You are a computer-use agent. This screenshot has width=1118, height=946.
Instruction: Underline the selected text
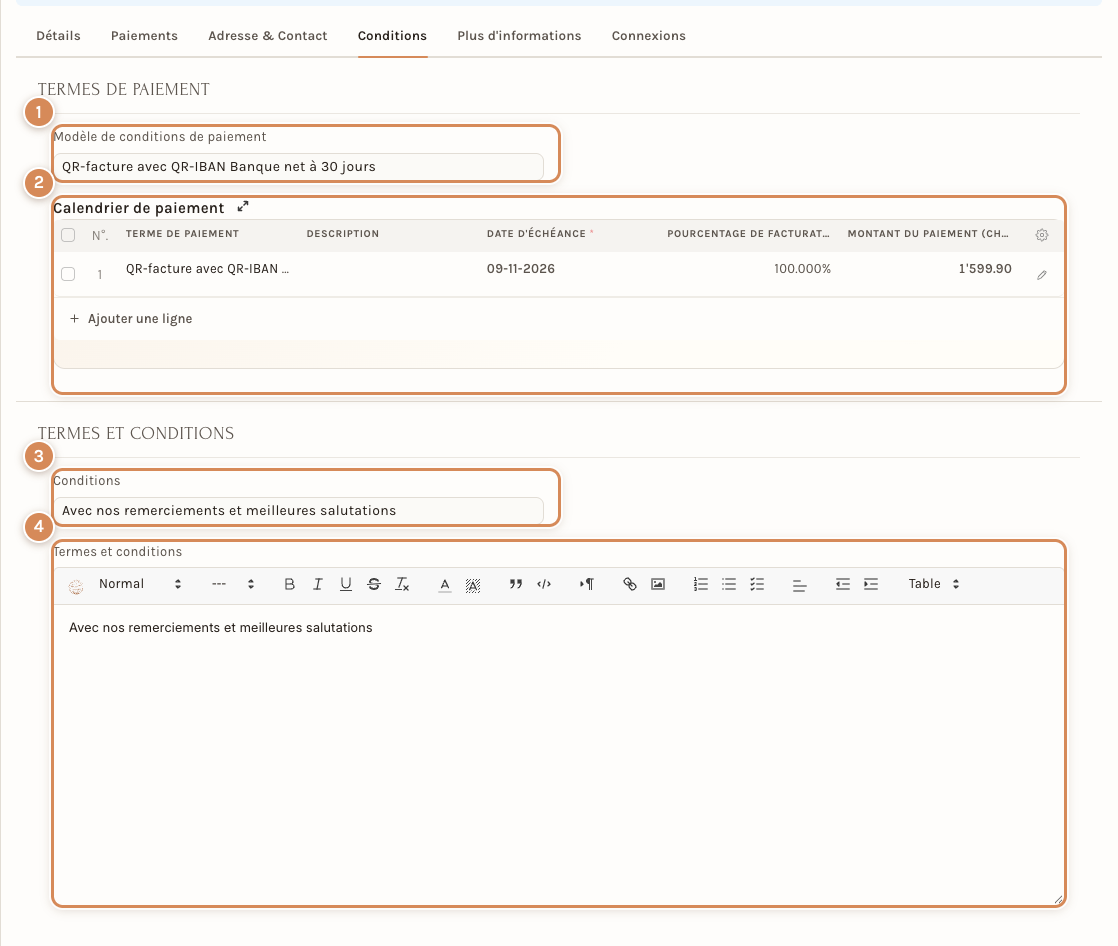[x=346, y=584]
